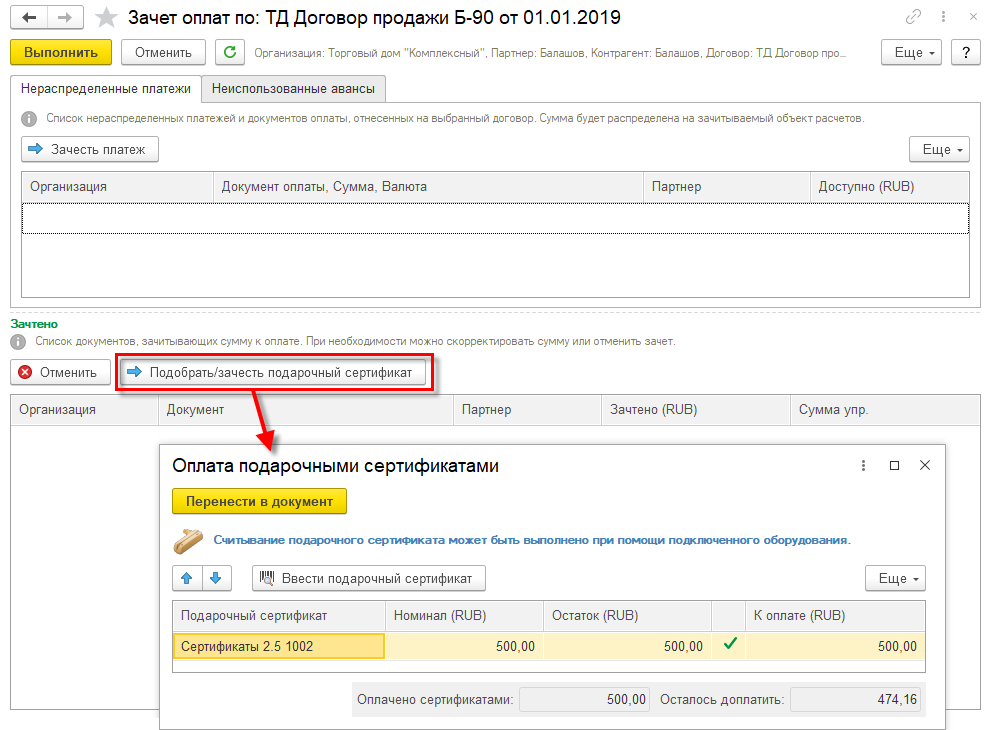This screenshot has width=994, height=730.
Task: Select the Сертификаты 2.5 1002 cell
Action: pyautogui.click(x=278, y=646)
